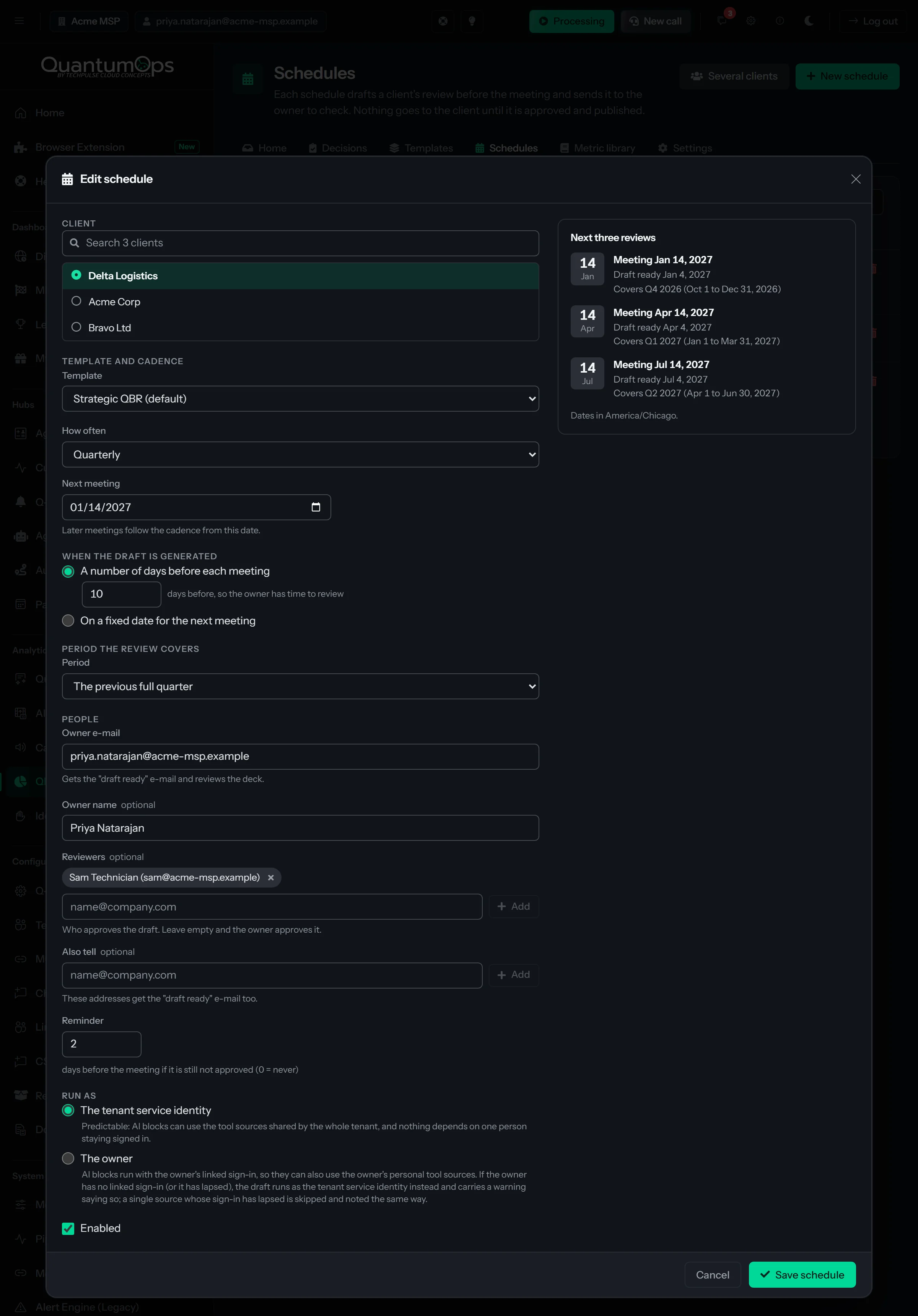Screen dimensions: 918x1316
Task: Click the info icon in the top bar
Action: (x=780, y=21)
